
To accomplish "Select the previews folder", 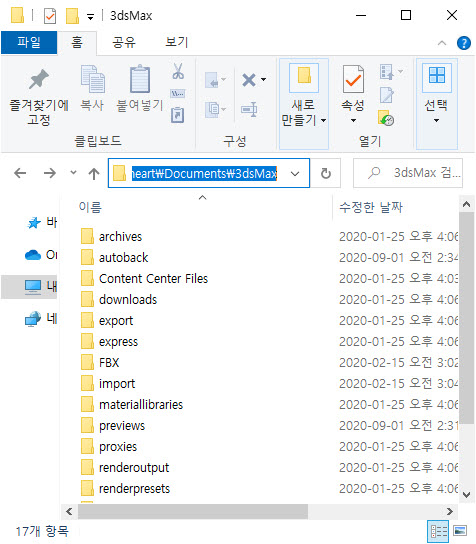I will tap(122, 426).
